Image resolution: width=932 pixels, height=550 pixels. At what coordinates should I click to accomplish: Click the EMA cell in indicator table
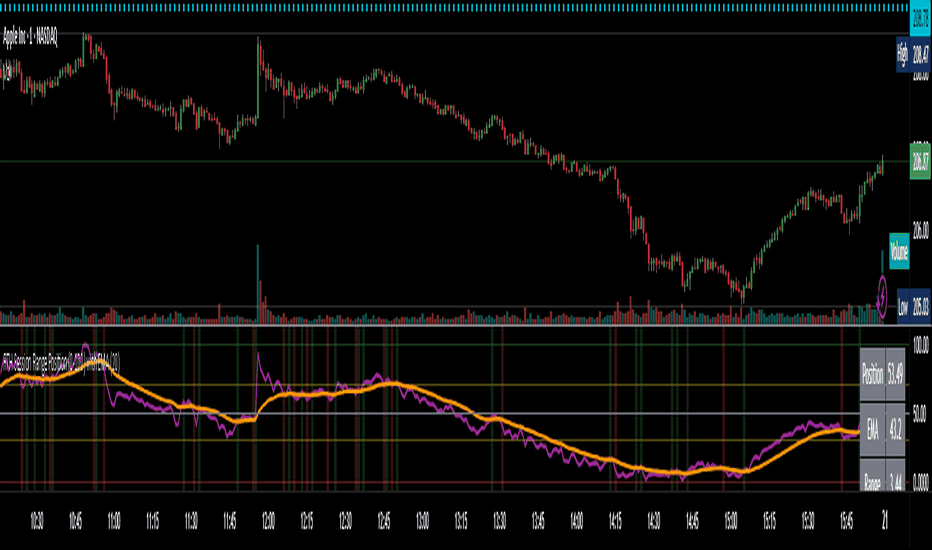872,430
